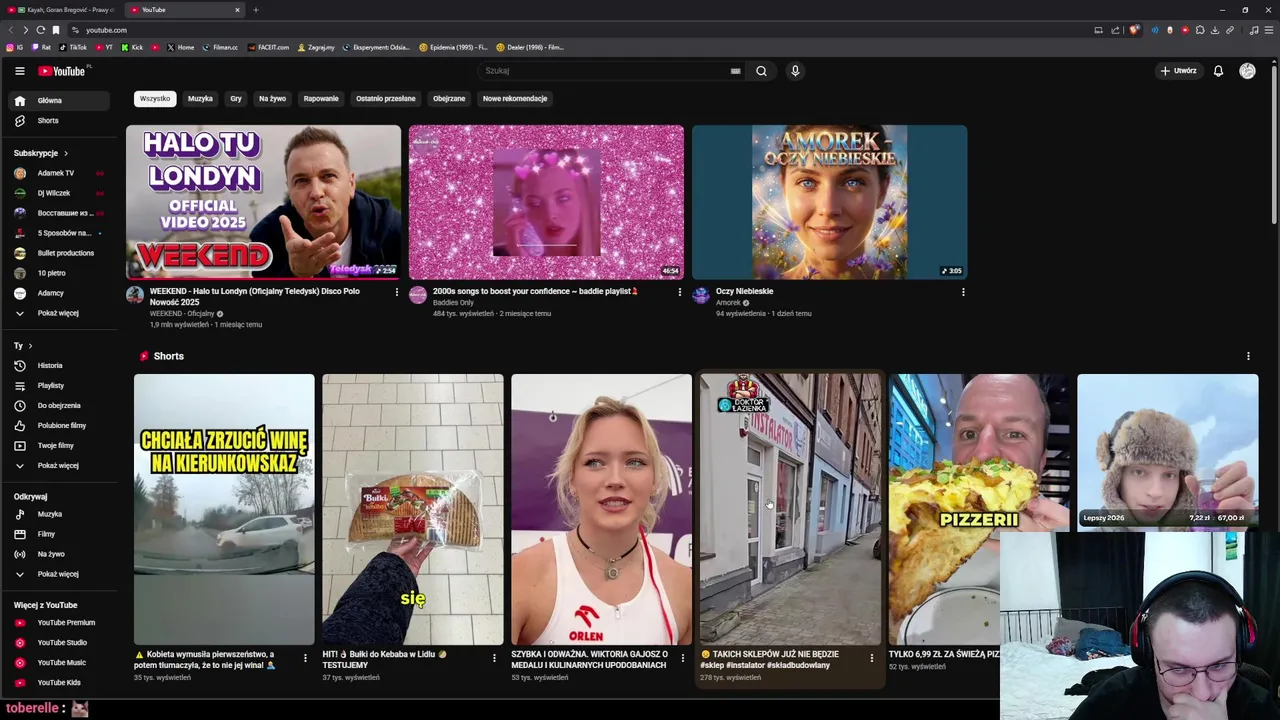Select the Na żywo filter chip

point(272,99)
